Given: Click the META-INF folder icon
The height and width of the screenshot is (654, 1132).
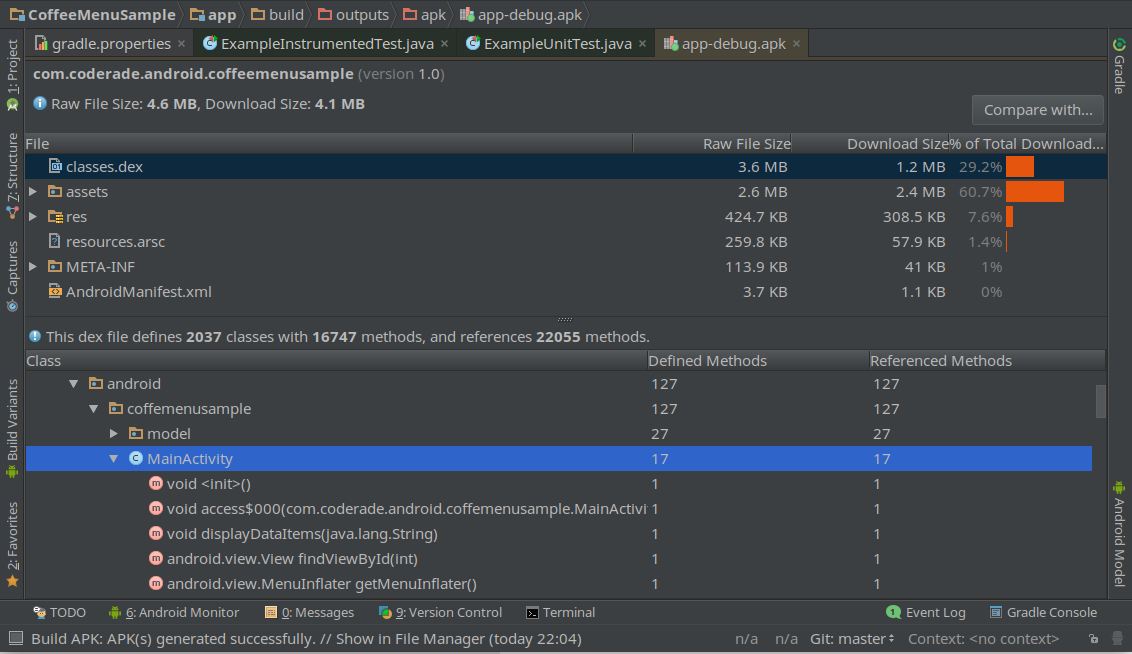Looking at the screenshot, I should point(55,266).
